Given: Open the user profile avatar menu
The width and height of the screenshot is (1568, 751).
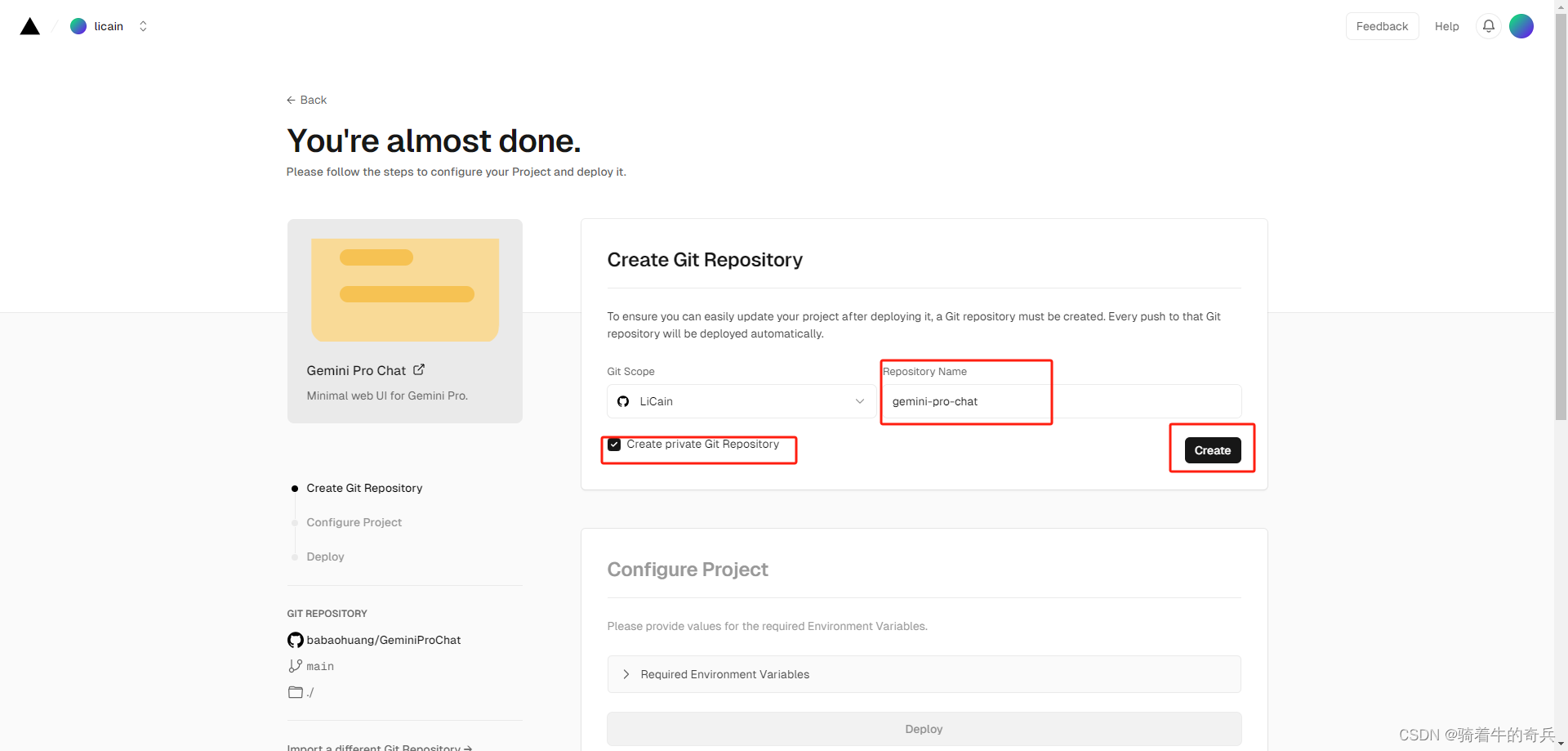Looking at the screenshot, I should [1521, 26].
